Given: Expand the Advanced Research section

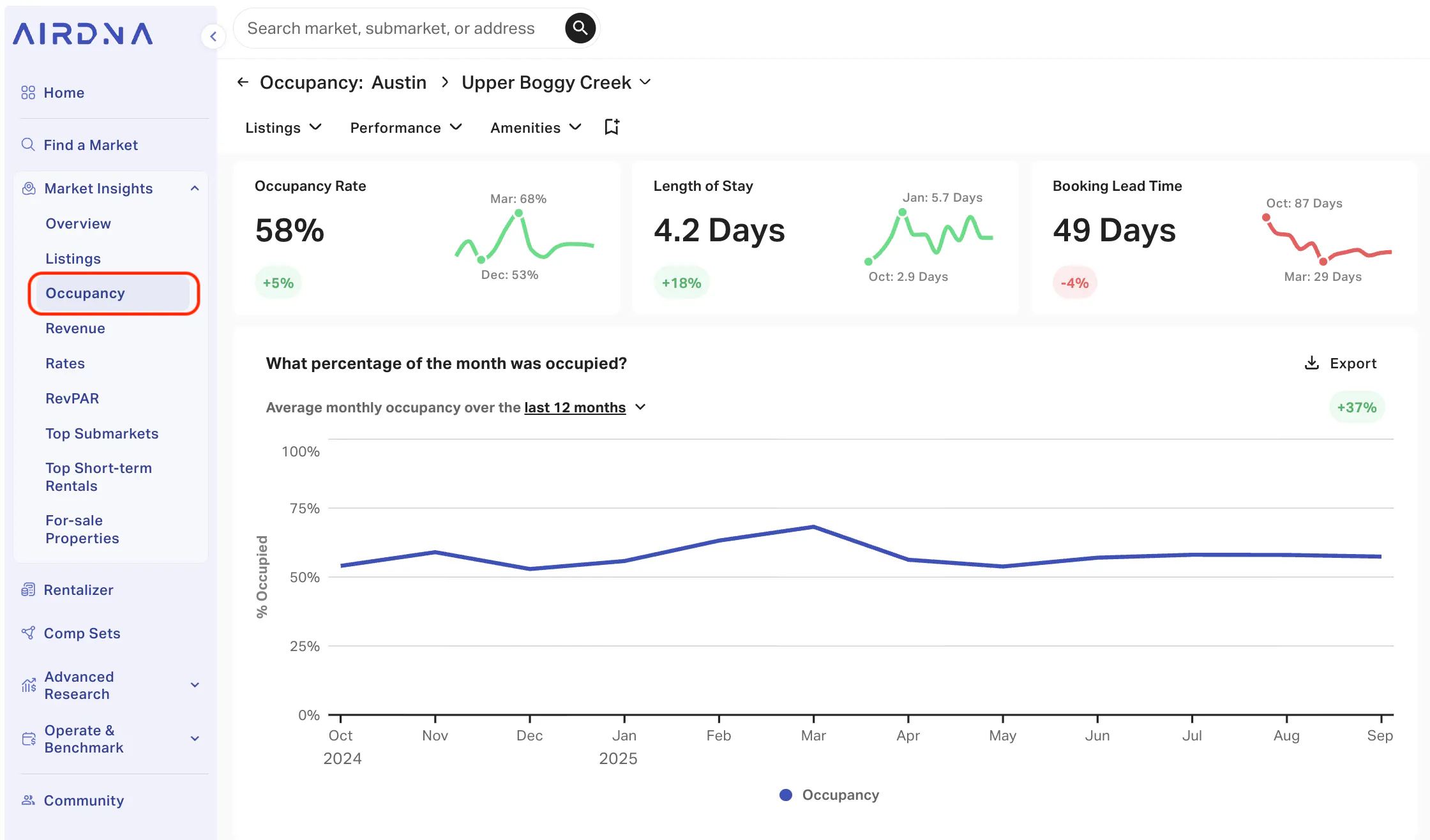Looking at the screenshot, I should pos(195,685).
